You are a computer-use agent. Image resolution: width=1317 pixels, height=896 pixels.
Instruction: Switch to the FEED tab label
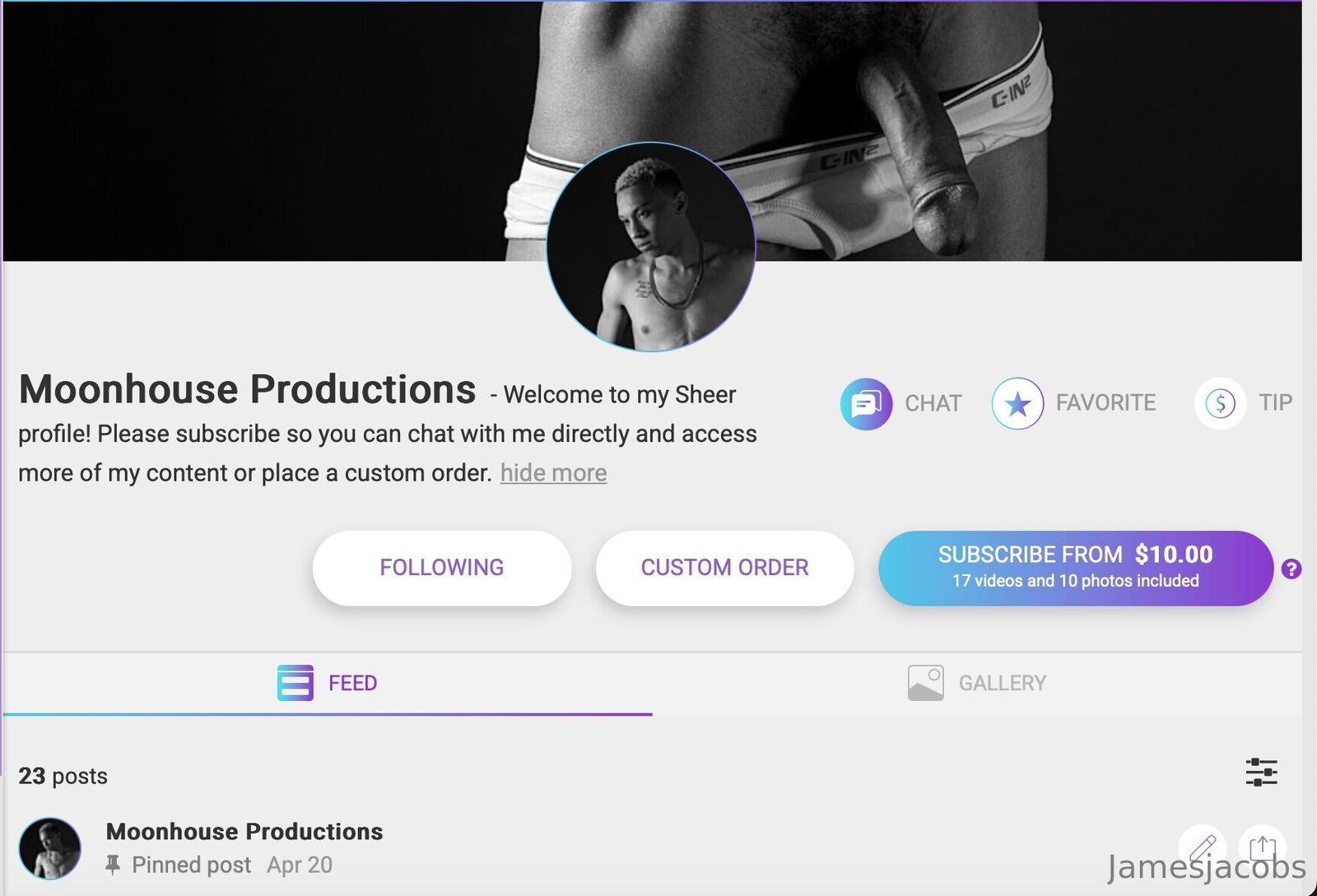click(x=352, y=683)
